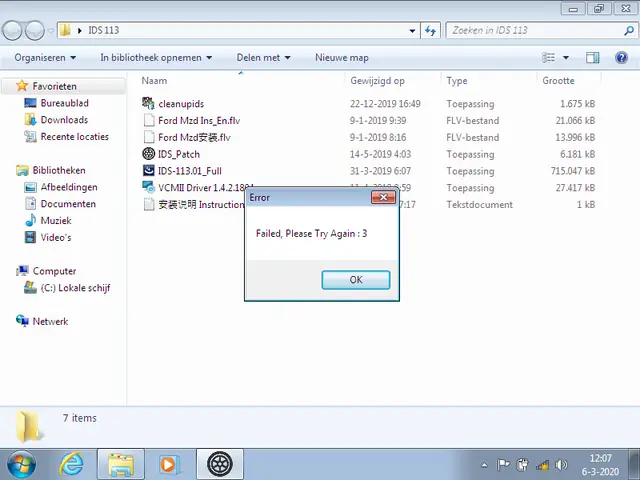The height and width of the screenshot is (480, 640).
Task: Open Downloads in the Favorieten list
Action: click(64, 120)
